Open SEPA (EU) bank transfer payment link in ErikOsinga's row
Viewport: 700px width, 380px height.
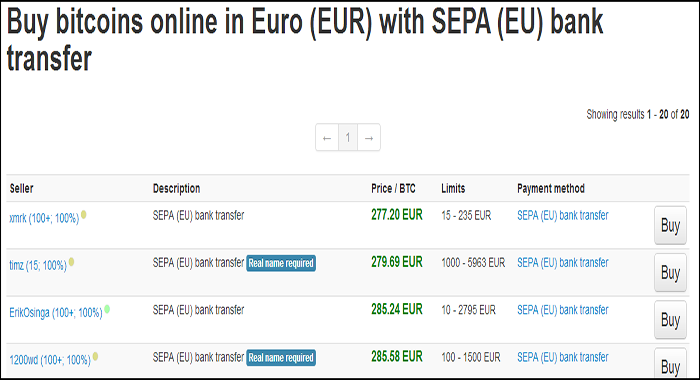point(562,310)
